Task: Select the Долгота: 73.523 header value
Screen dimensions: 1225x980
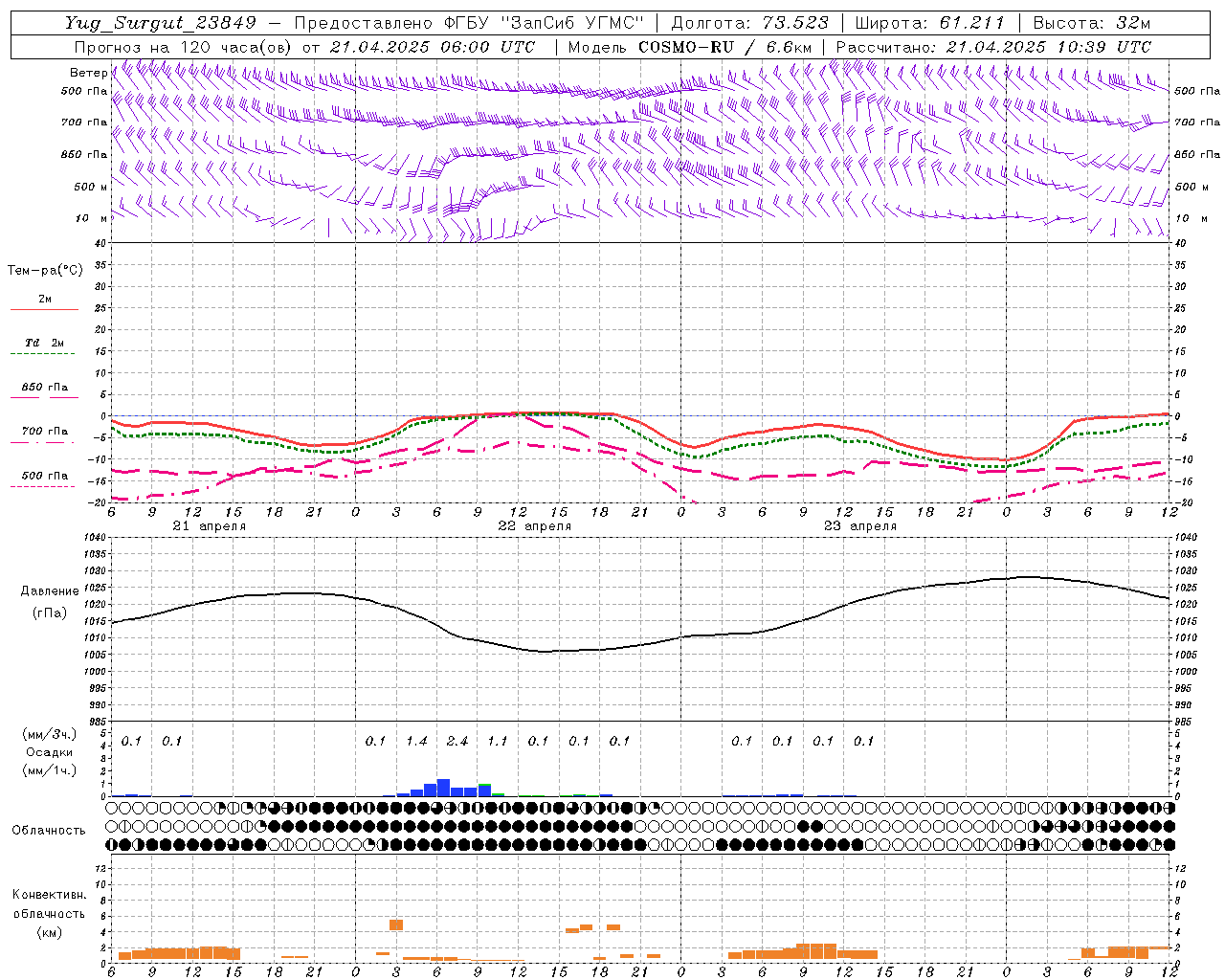Action: [x=749, y=23]
